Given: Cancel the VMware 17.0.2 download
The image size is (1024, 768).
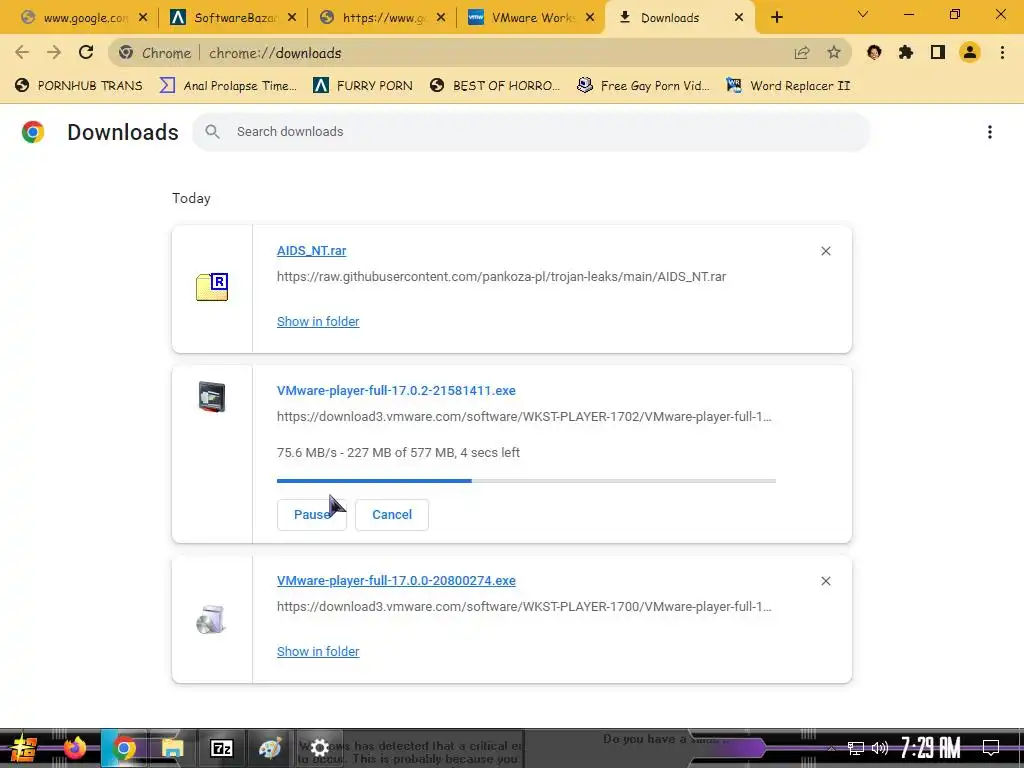Looking at the screenshot, I should pyautogui.click(x=392, y=515).
